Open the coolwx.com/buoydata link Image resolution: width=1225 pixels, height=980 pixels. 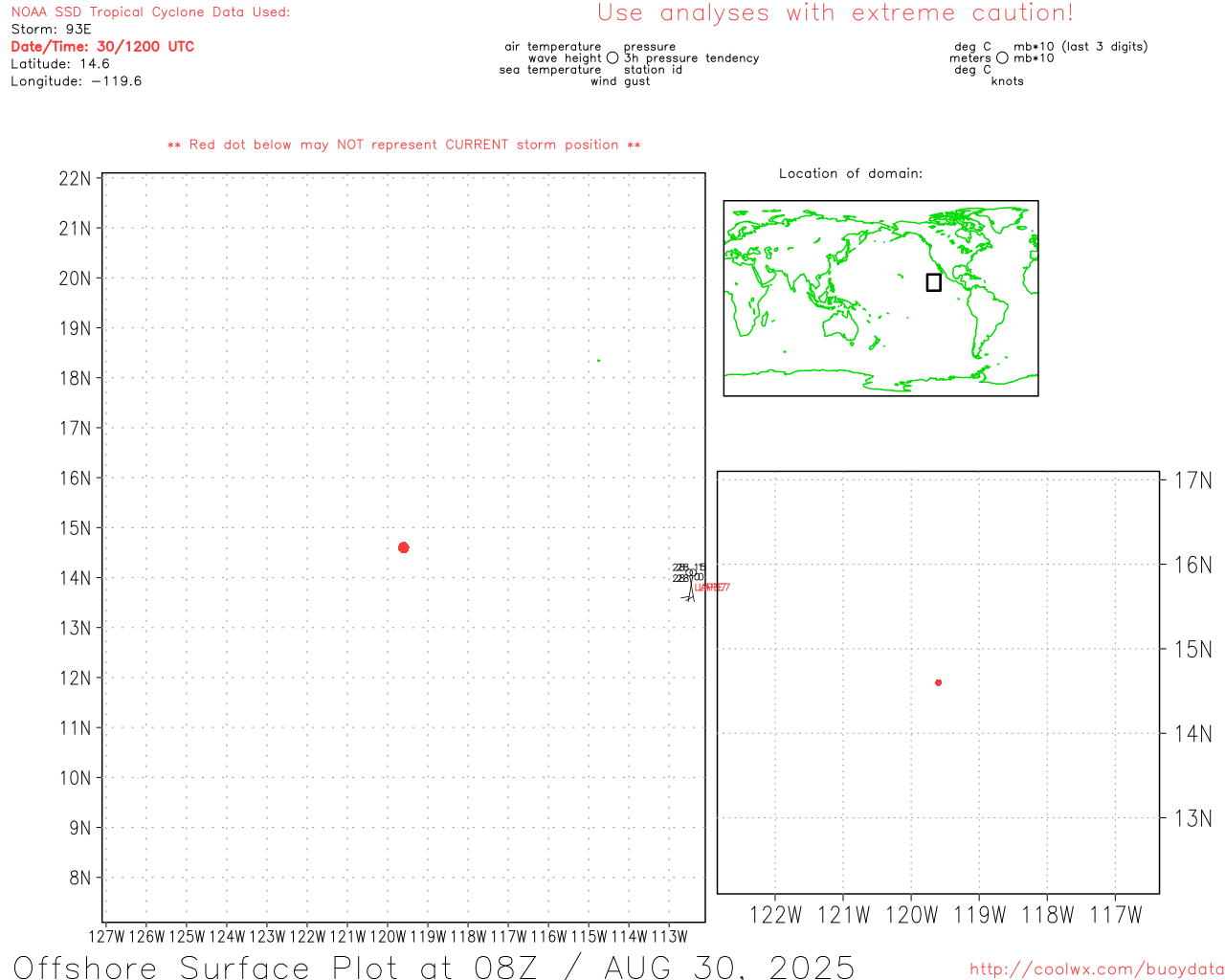(x=1097, y=969)
